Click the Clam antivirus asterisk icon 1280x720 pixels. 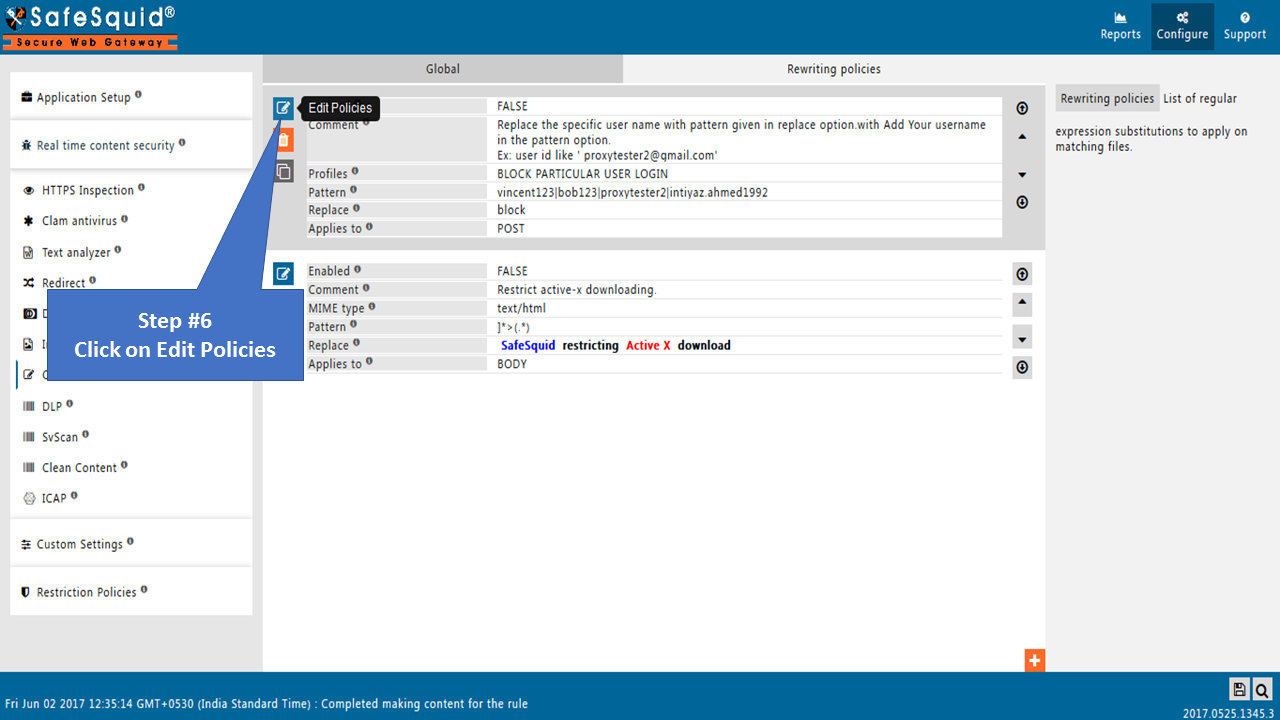coord(29,221)
